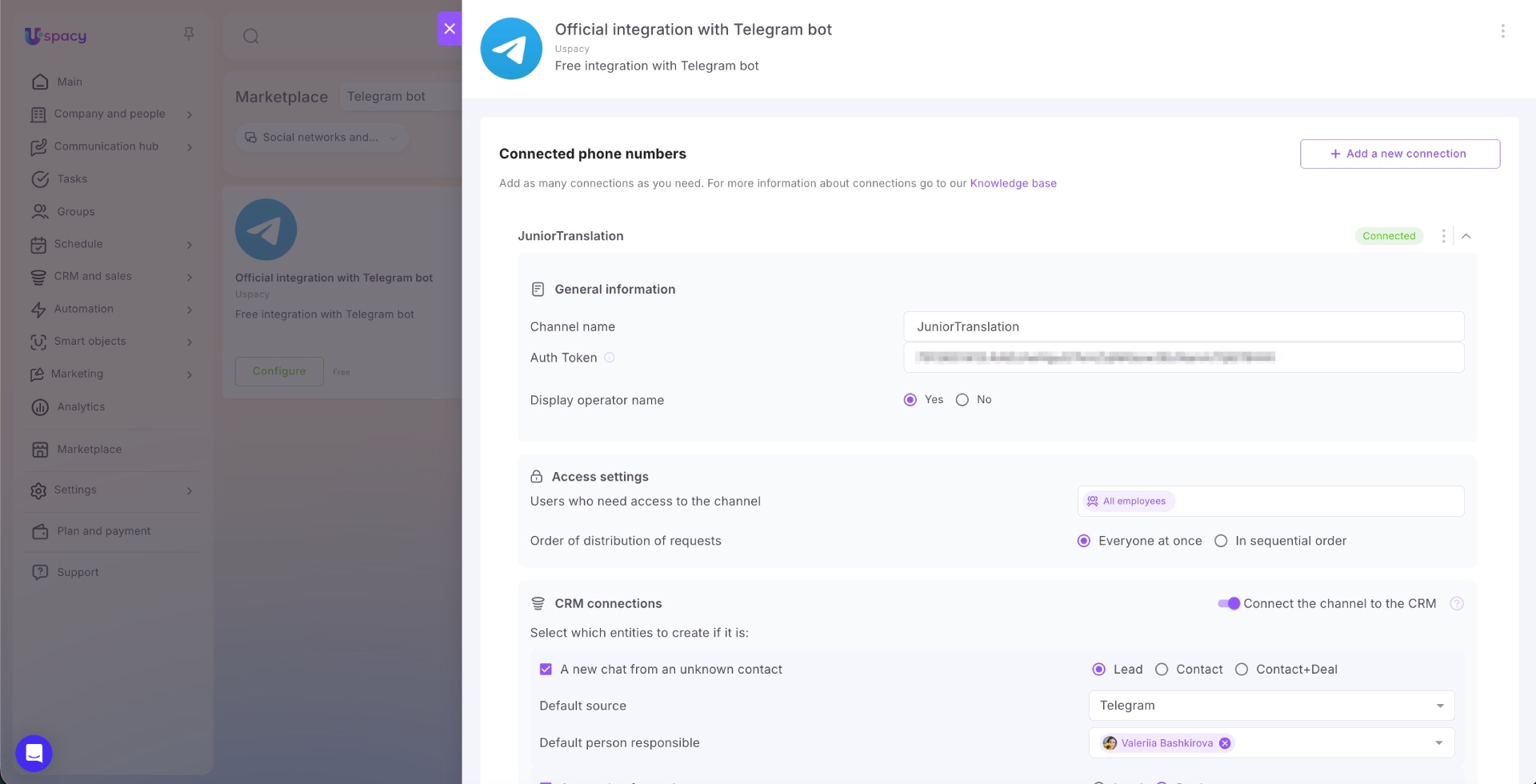
Task: Toggle Connect the channel to the CRM
Action: pos(1229,603)
